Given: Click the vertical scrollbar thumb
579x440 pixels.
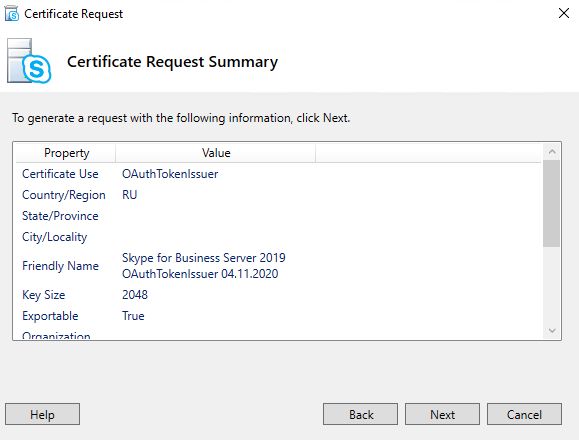Looking at the screenshot, I should click(552, 203).
